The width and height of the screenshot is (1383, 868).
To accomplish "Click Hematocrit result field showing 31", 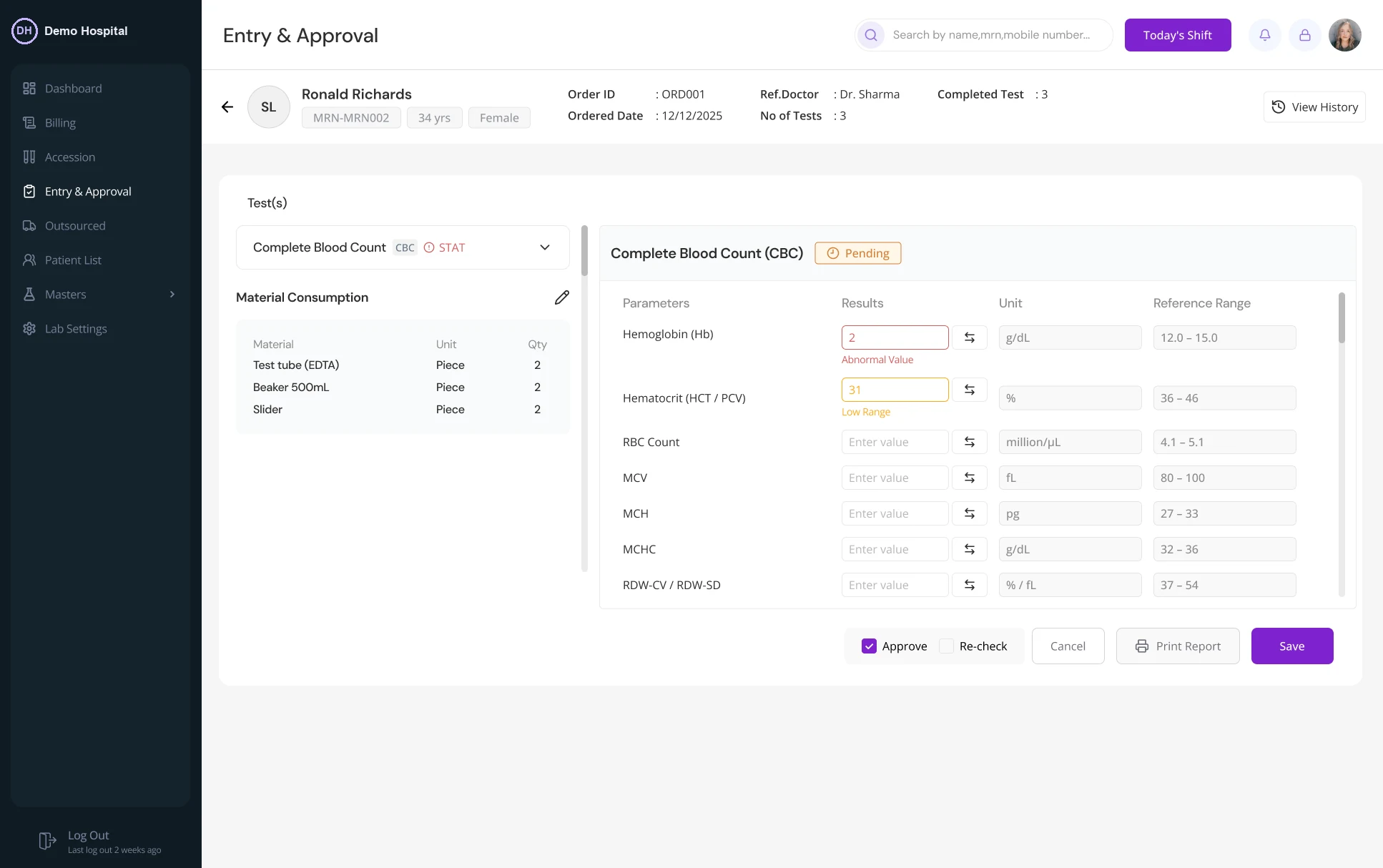I will point(895,390).
